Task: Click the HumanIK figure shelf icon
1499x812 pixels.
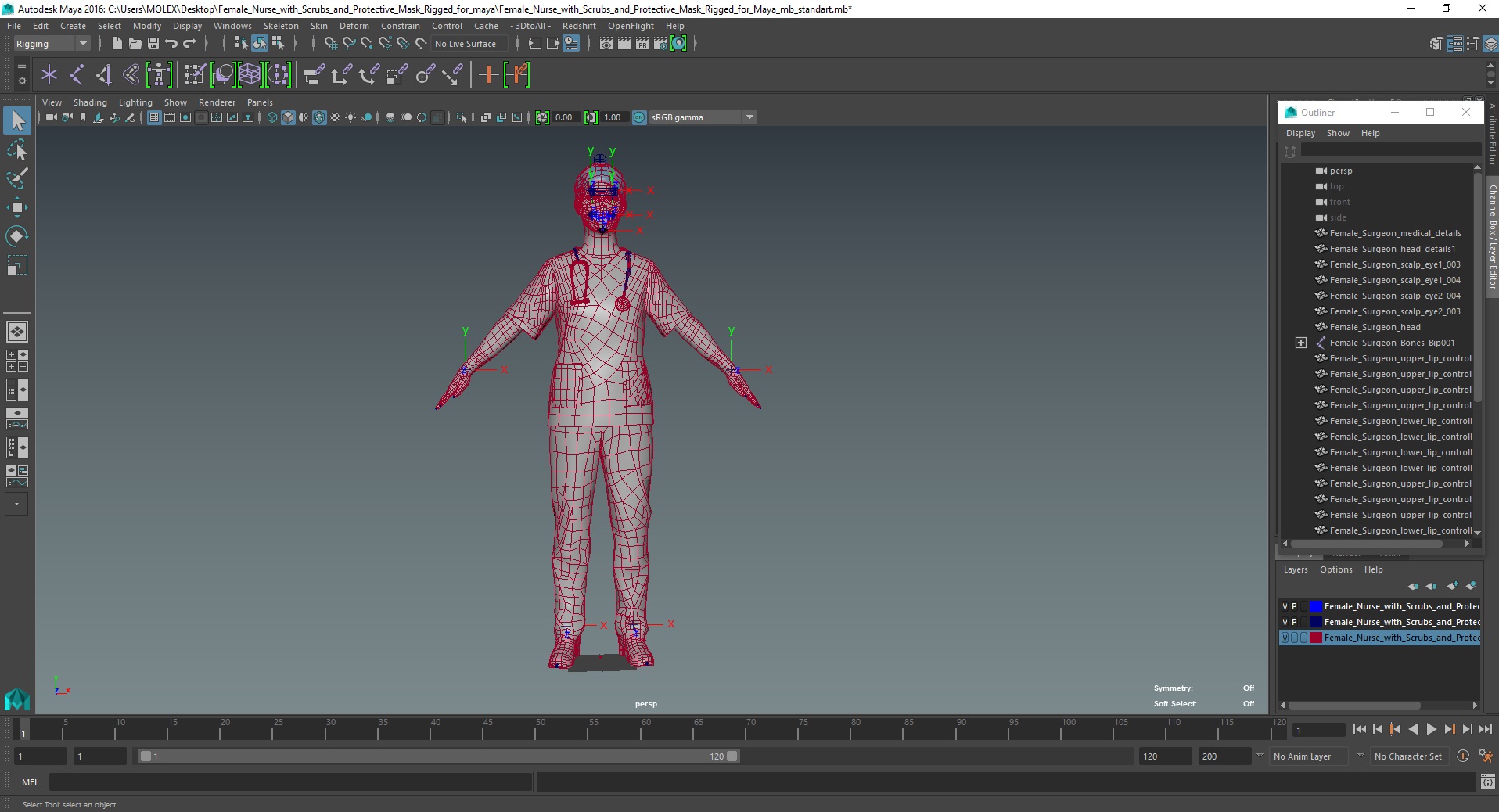Action: click(159, 75)
